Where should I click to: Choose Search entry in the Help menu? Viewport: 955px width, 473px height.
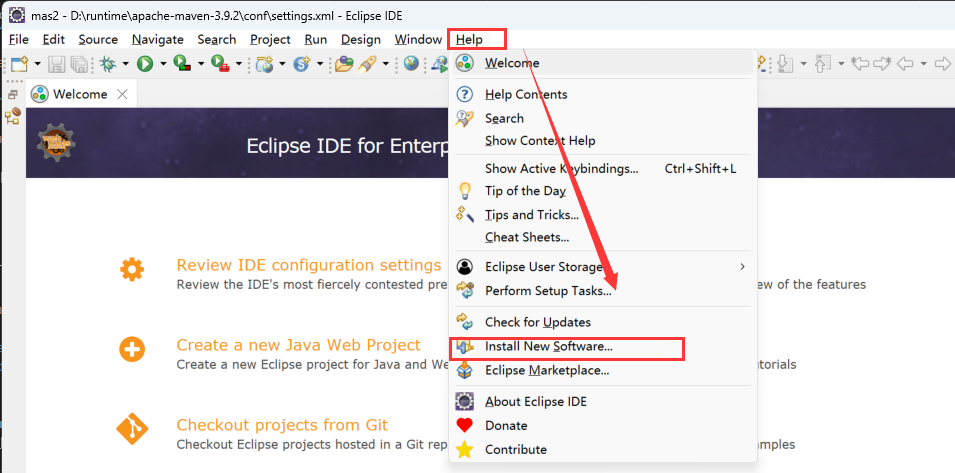pyautogui.click(x=603, y=118)
